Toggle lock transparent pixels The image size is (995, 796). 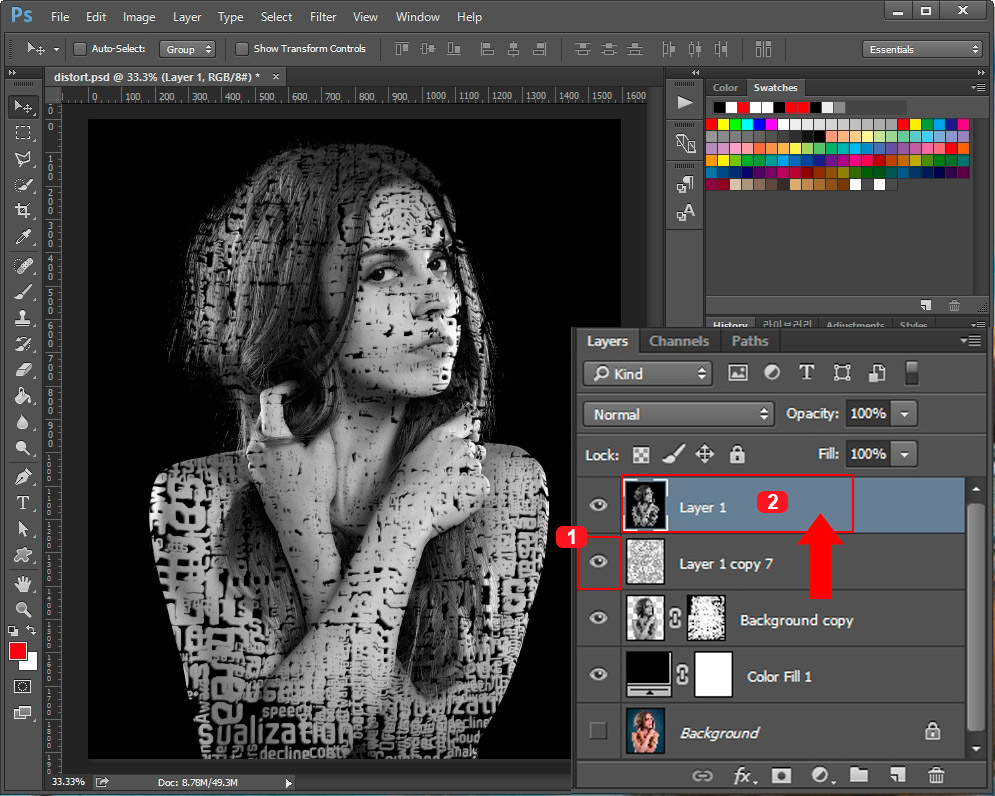[642, 454]
